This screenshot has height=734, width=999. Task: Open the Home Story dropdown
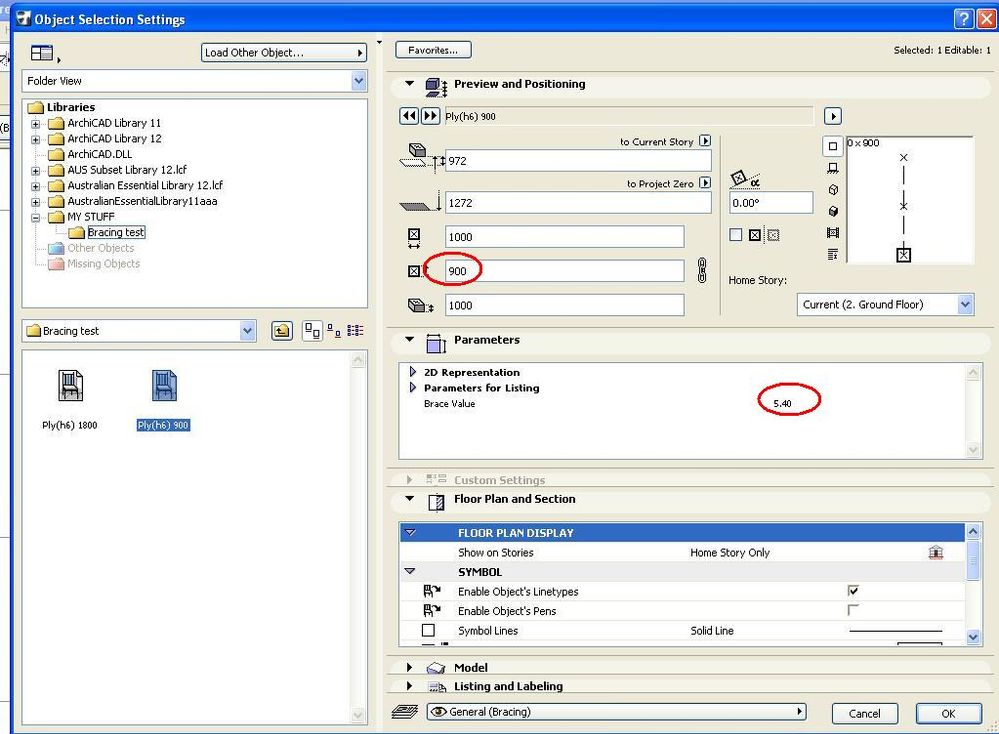coord(965,305)
